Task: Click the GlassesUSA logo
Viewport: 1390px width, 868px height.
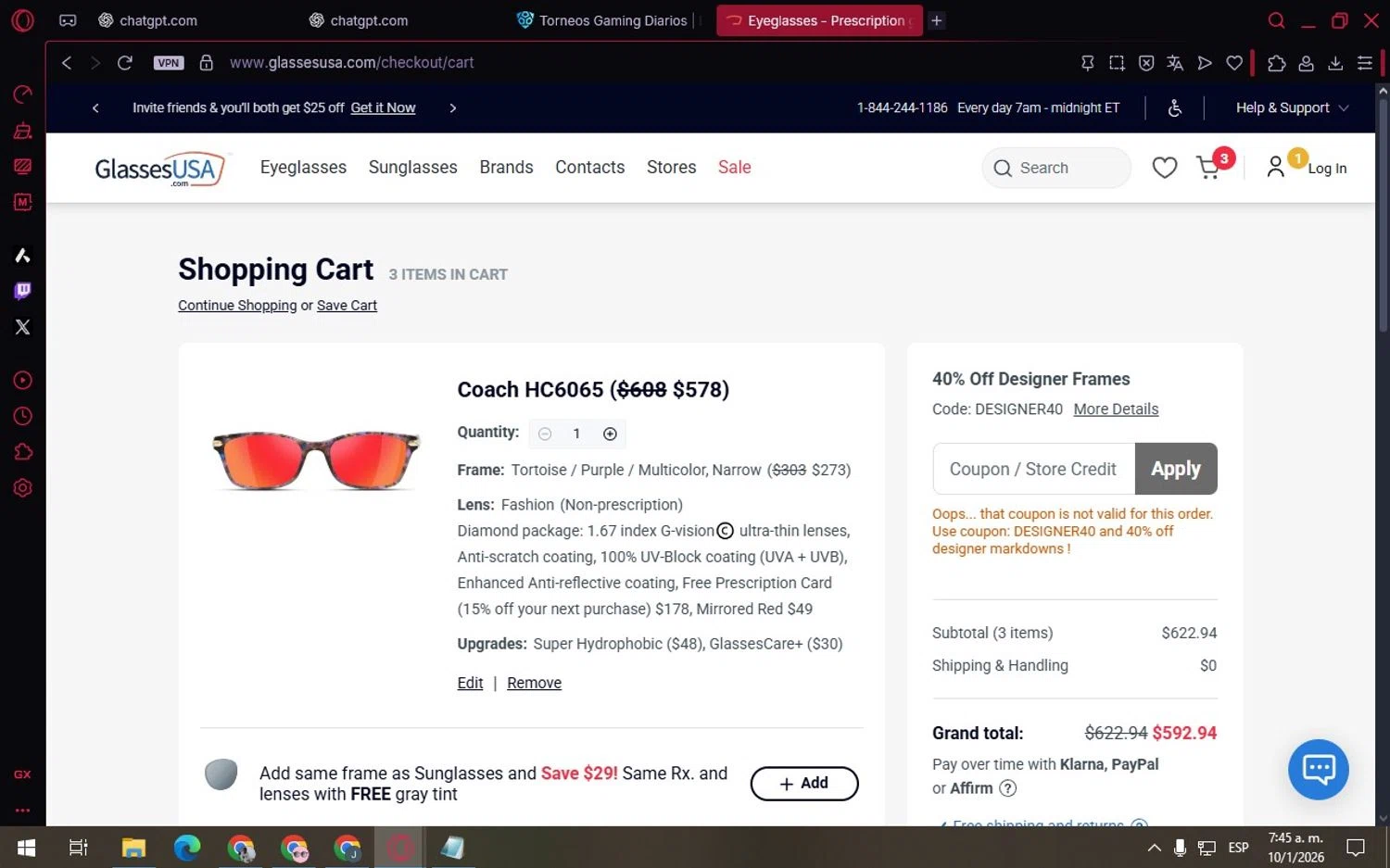Action: click(159, 169)
